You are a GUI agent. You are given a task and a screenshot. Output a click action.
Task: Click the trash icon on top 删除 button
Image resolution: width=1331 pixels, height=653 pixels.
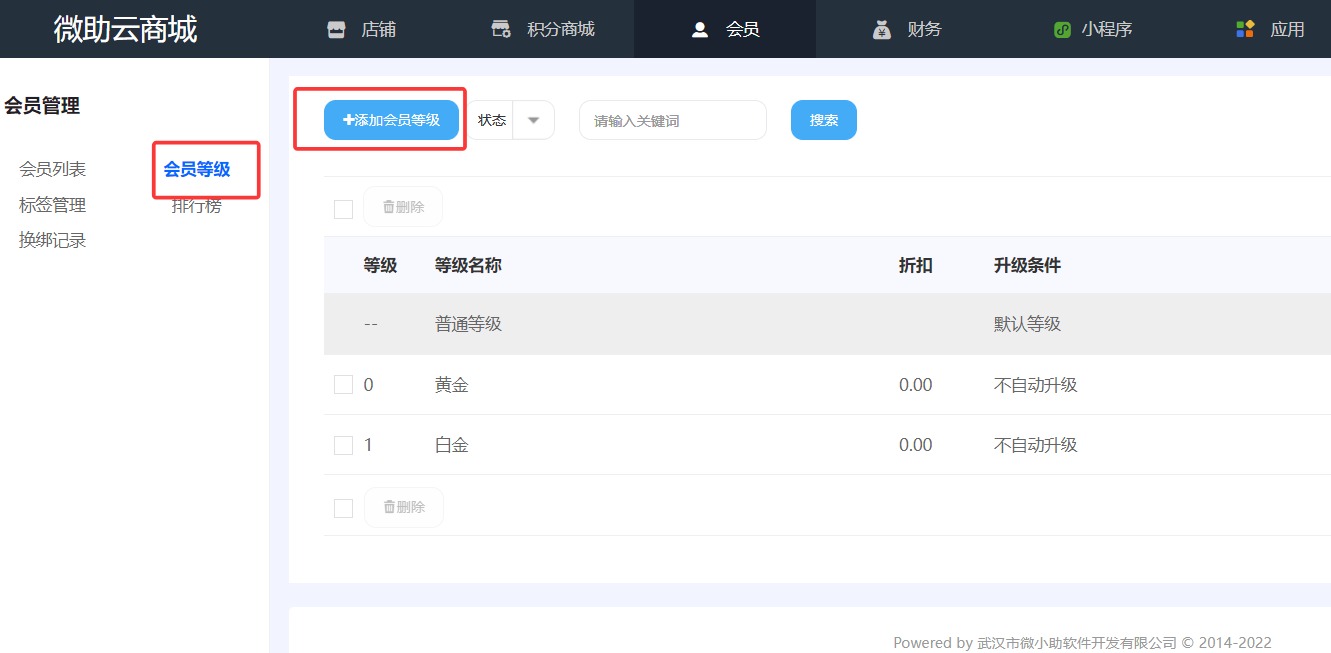[389, 206]
